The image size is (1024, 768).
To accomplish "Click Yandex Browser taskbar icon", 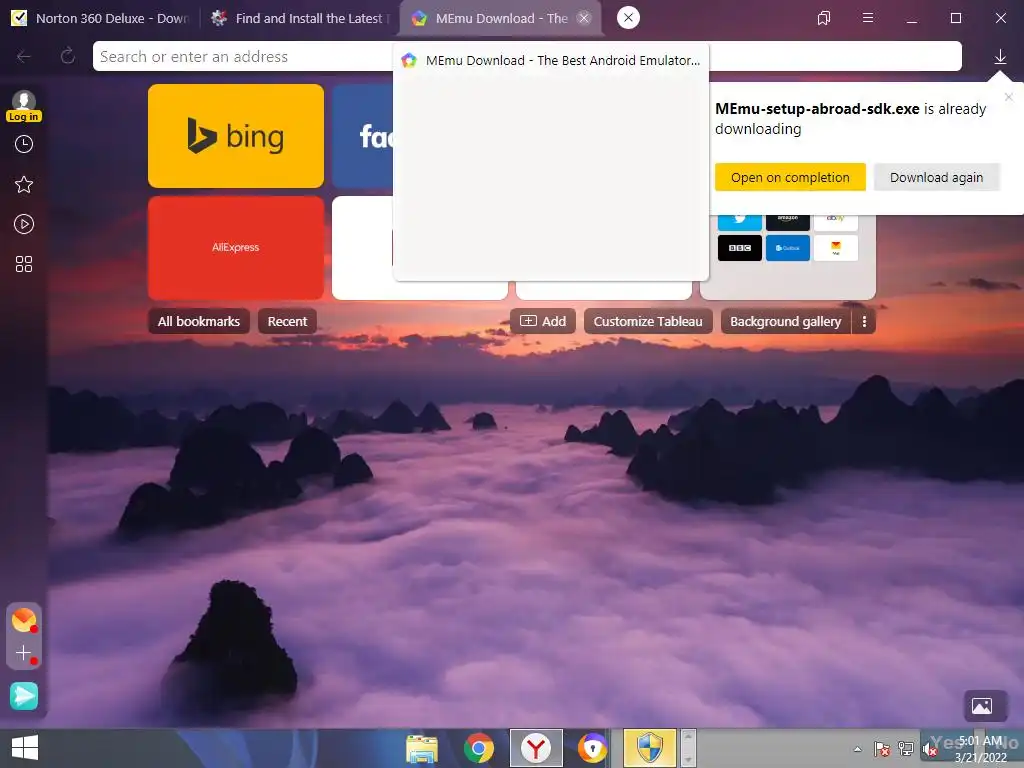I will (536, 748).
